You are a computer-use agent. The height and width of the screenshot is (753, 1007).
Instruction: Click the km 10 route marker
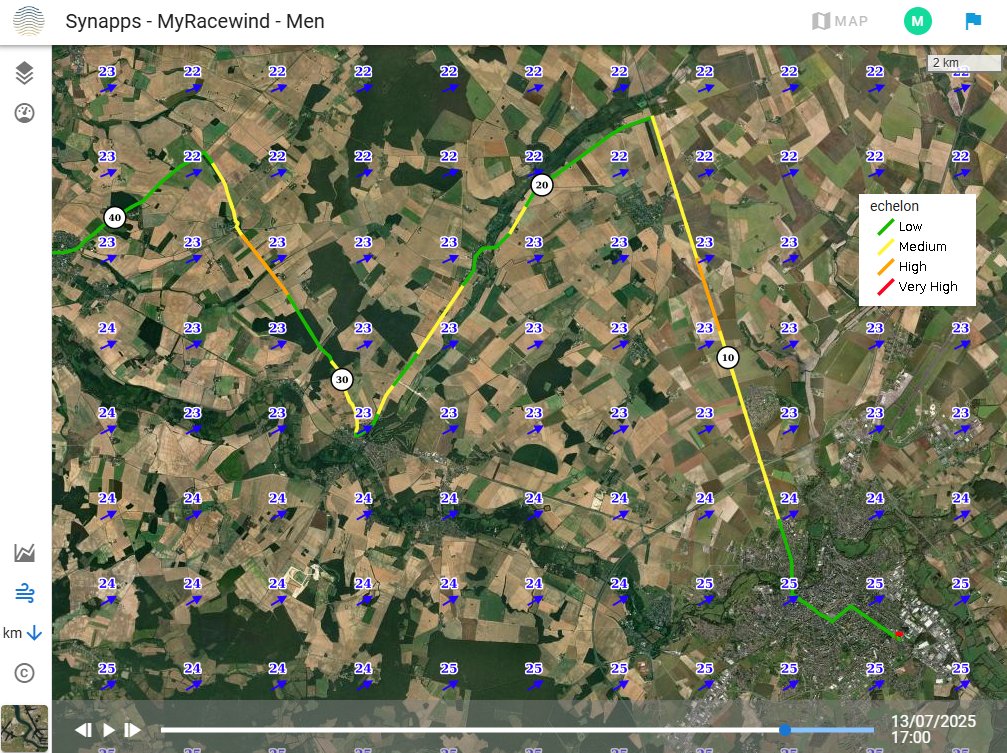click(727, 357)
